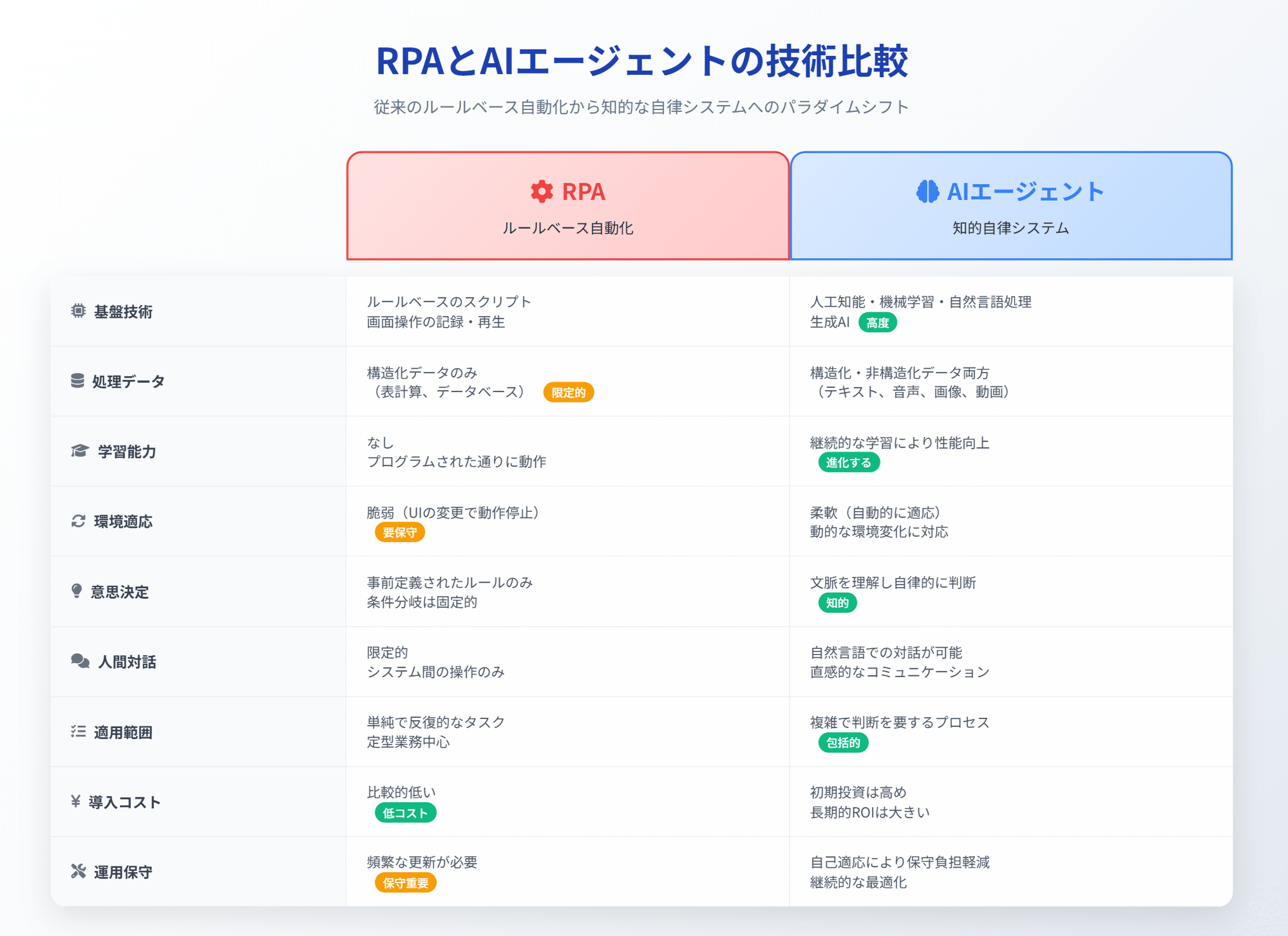Click the main title RPAとAIエージェントの技術比較
1288x936 pixels.
(x=641, y=62)
